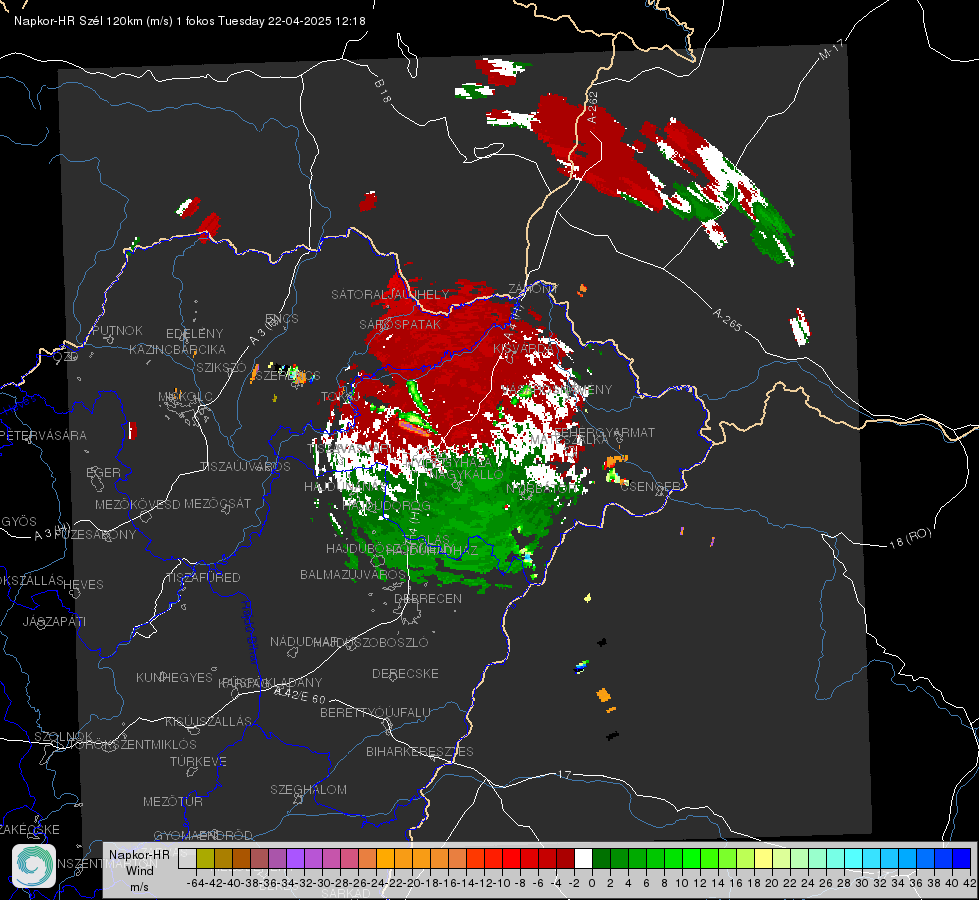
Task: Click the SÁTORALJAÚJHELY town label
Action: click(x=390, y=294)
